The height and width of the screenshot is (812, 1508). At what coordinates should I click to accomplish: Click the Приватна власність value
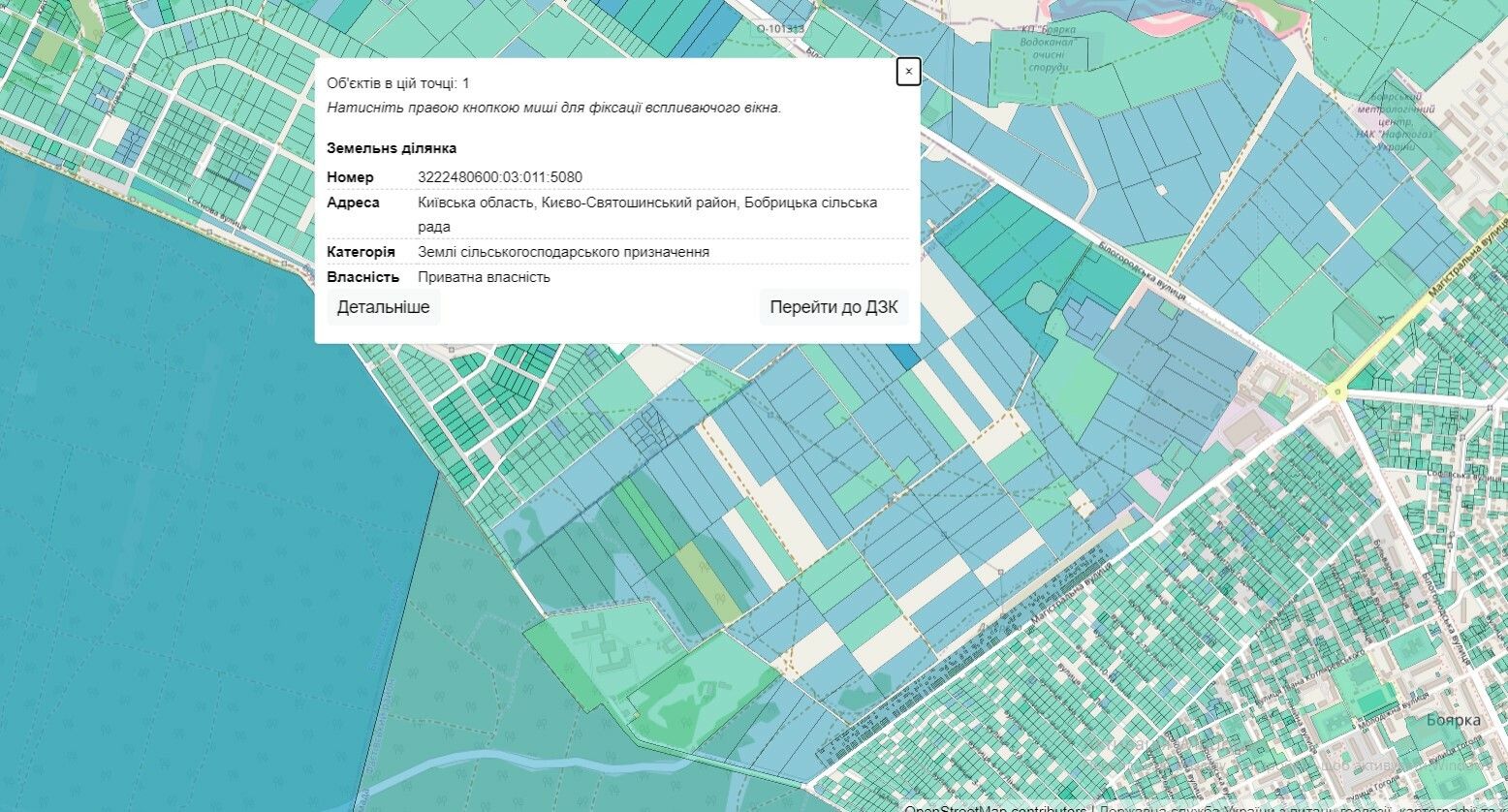(x=484, y=277)
